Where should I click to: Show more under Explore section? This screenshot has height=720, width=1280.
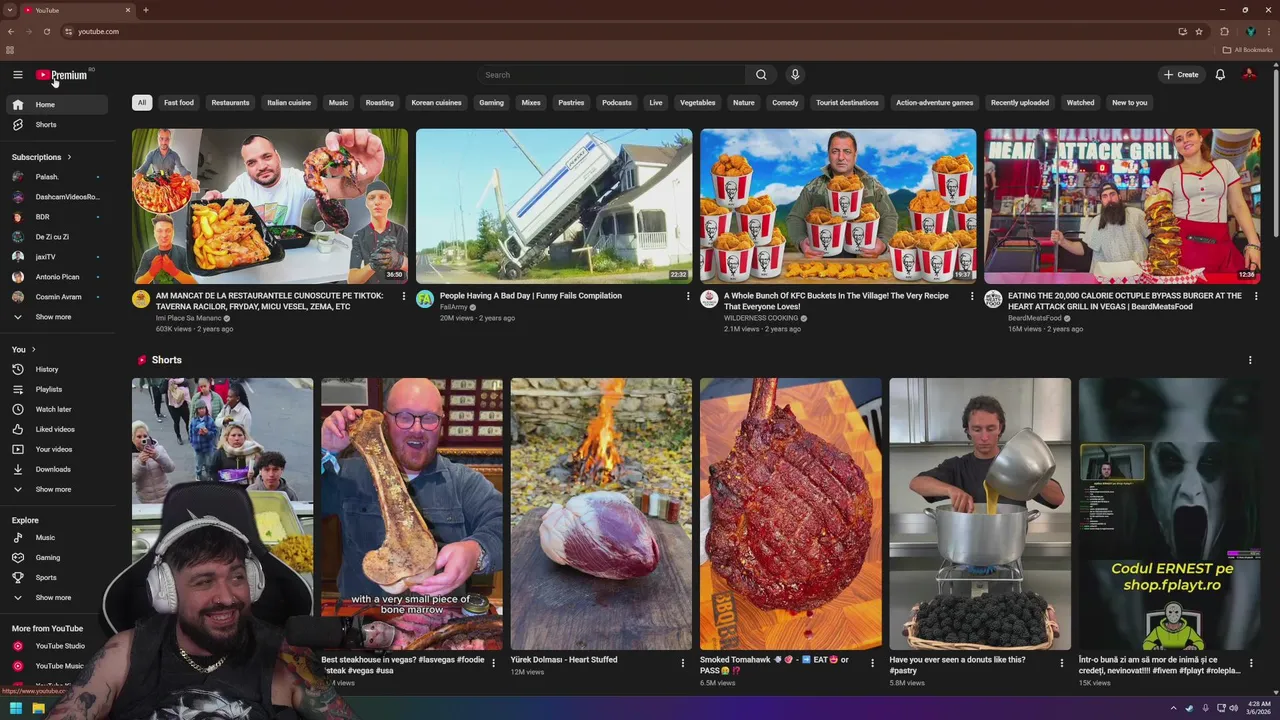tap(56, 597)
